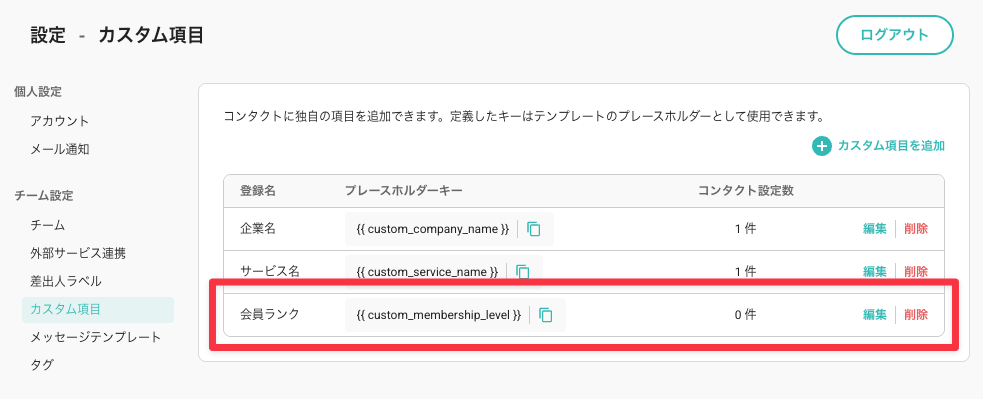The height and width of the screenshot is (399, 983).
Task: Click the 0 件 contact count
Action: pos(745,315)
